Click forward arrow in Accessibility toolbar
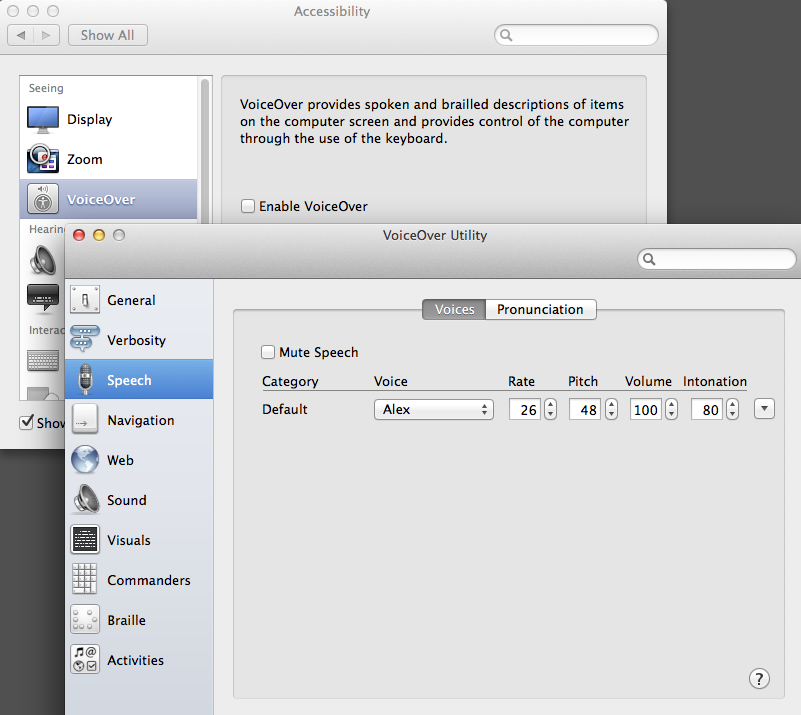Image resolution: width=801 pixels, height=715 pixels. (x=46, y=35)
